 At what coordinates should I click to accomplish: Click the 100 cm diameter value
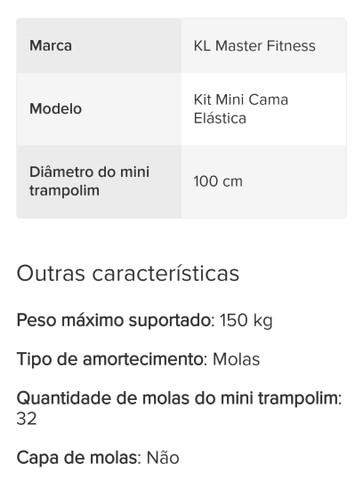tap(218, 182)
